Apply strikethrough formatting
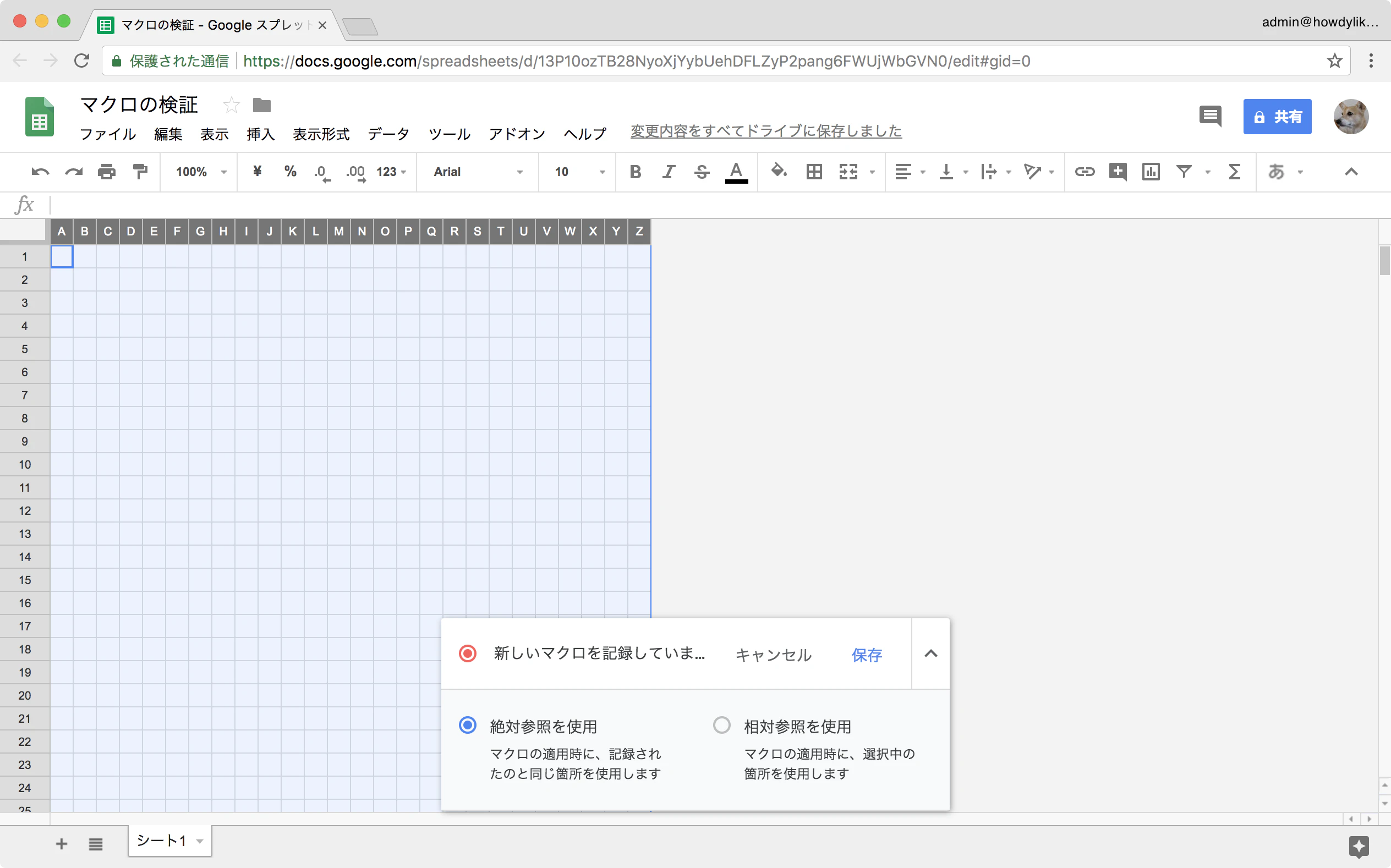The image size is (1391, 868). 702,172
